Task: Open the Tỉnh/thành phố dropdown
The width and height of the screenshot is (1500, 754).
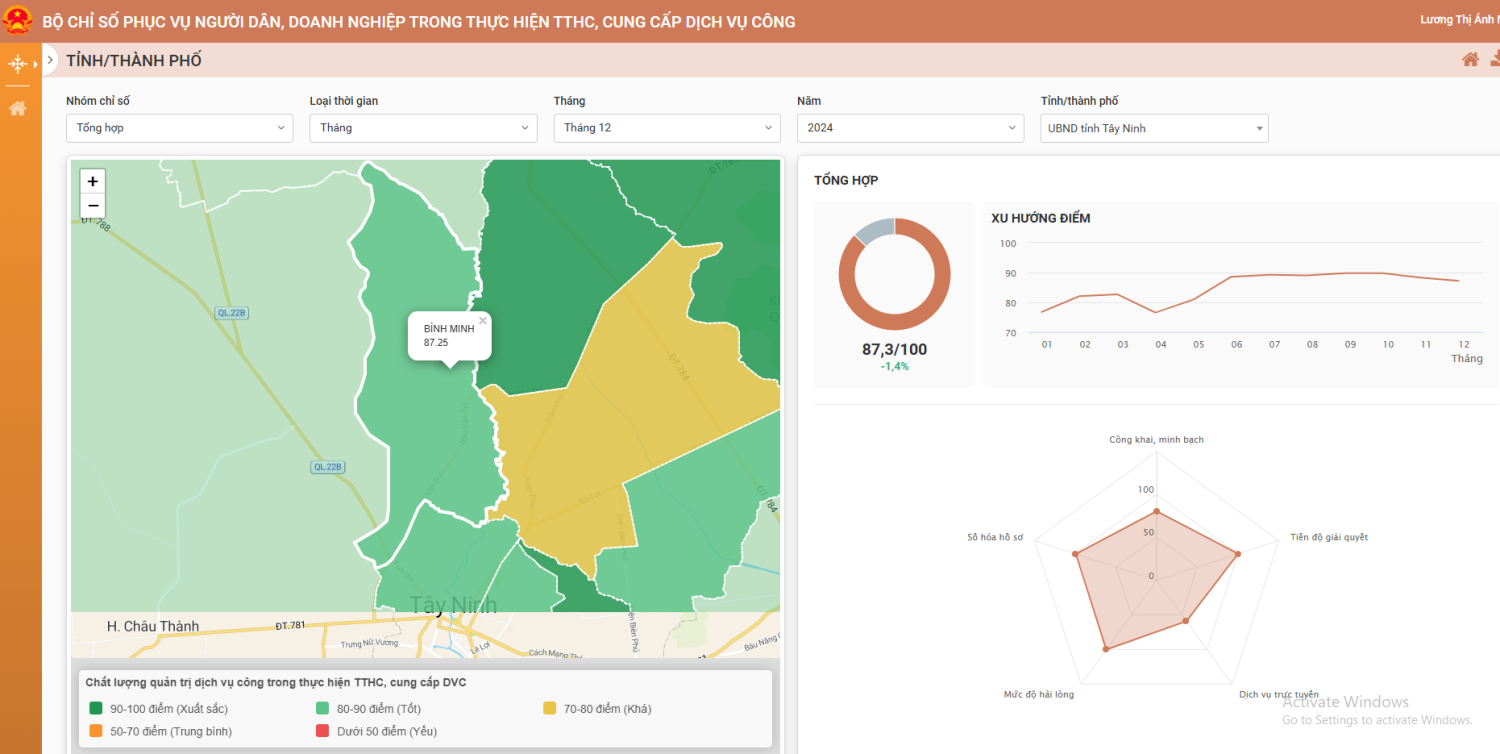Action: pyautogui.click(x=1154, y=128)
